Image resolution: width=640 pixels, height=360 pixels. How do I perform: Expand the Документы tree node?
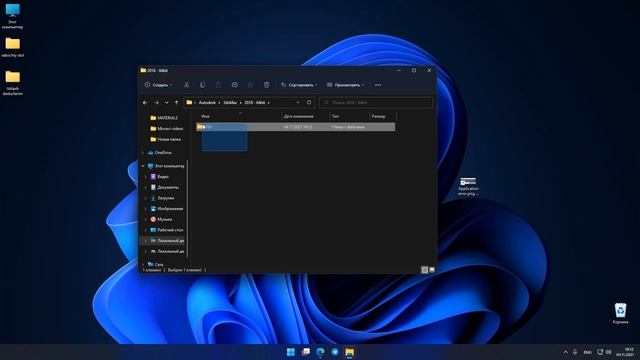146,187
